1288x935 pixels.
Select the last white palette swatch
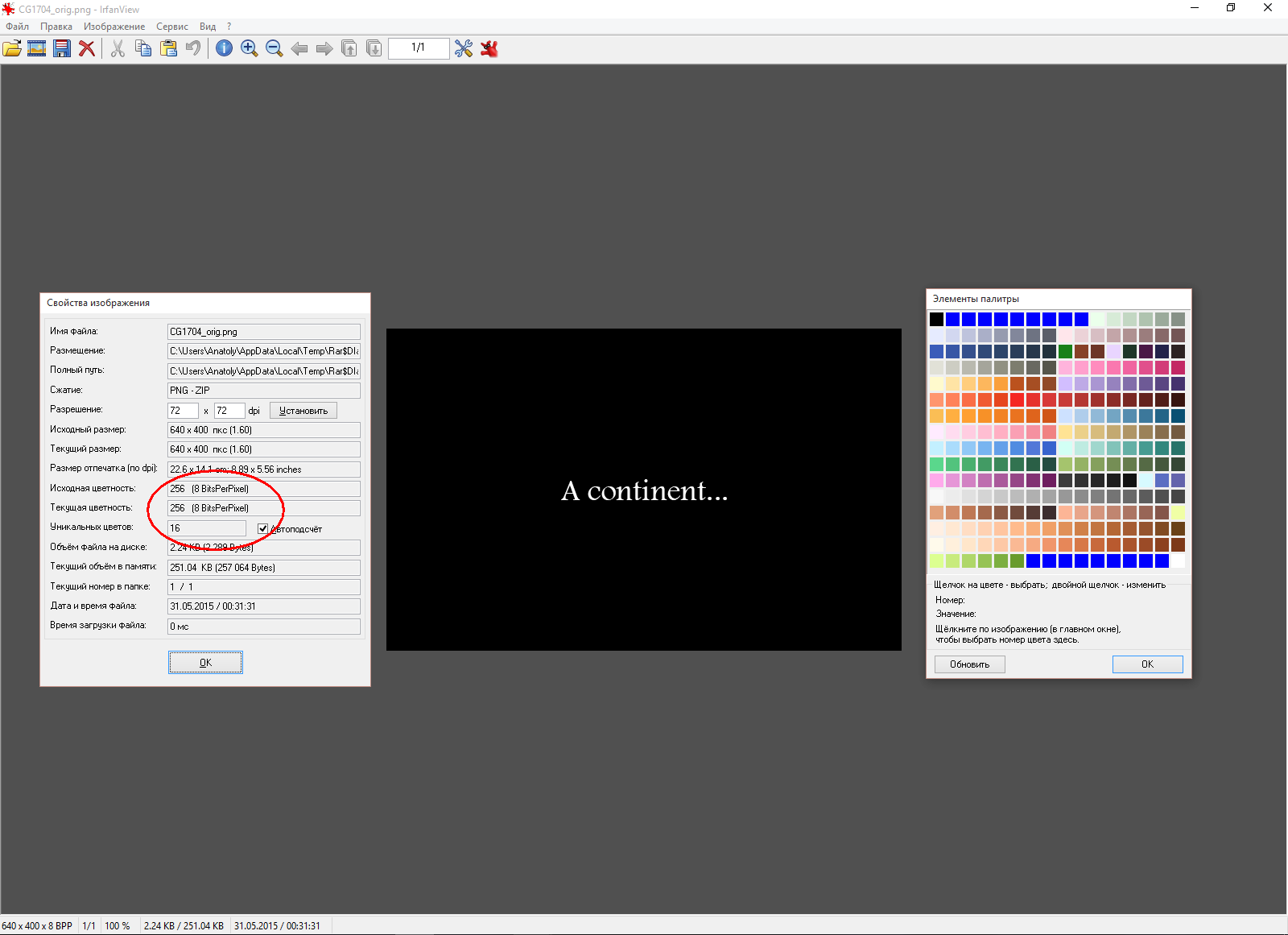point(1178,561)
